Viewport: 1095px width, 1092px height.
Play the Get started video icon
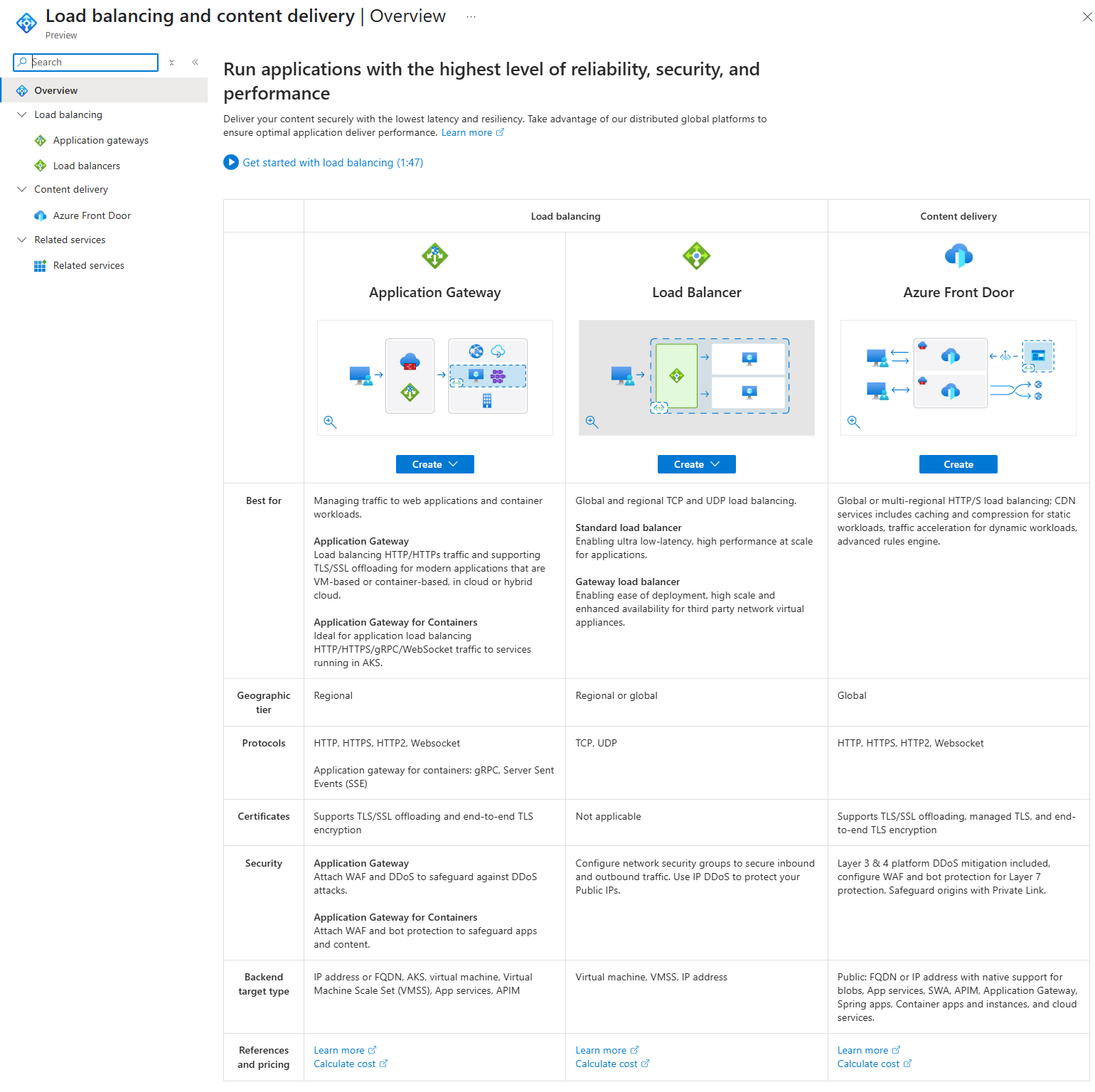coord(231,162)
